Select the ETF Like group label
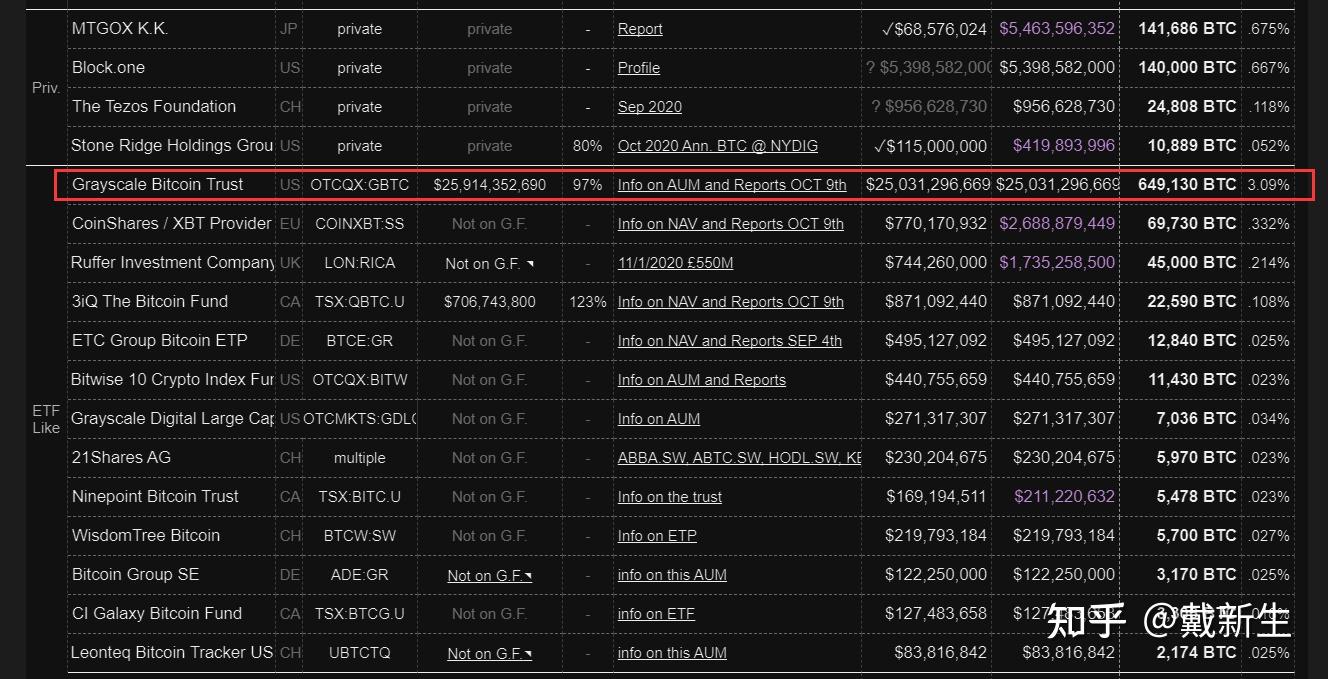The image size is (1328, 679). [45, 419]
